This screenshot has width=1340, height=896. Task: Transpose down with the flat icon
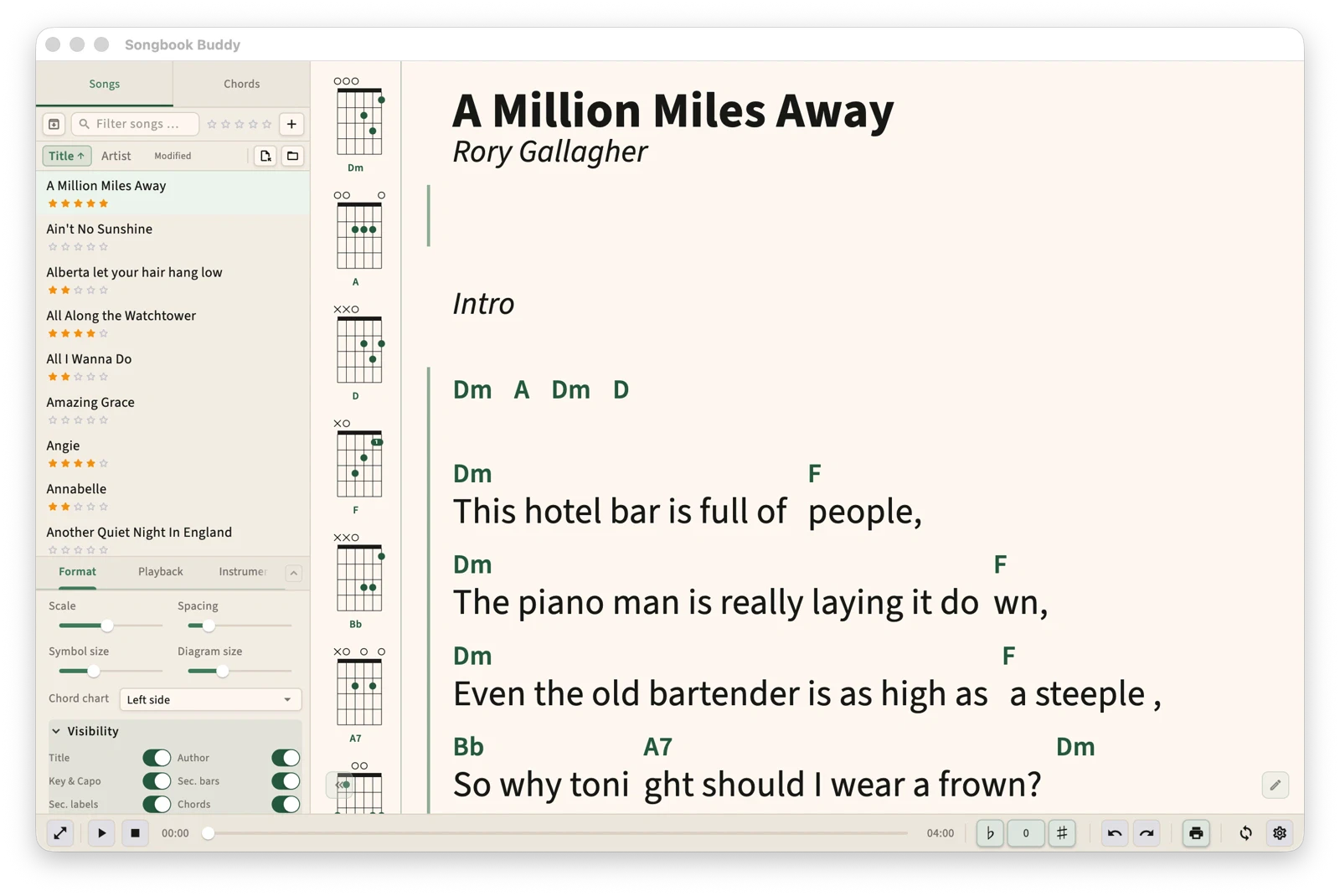point(990,833)
